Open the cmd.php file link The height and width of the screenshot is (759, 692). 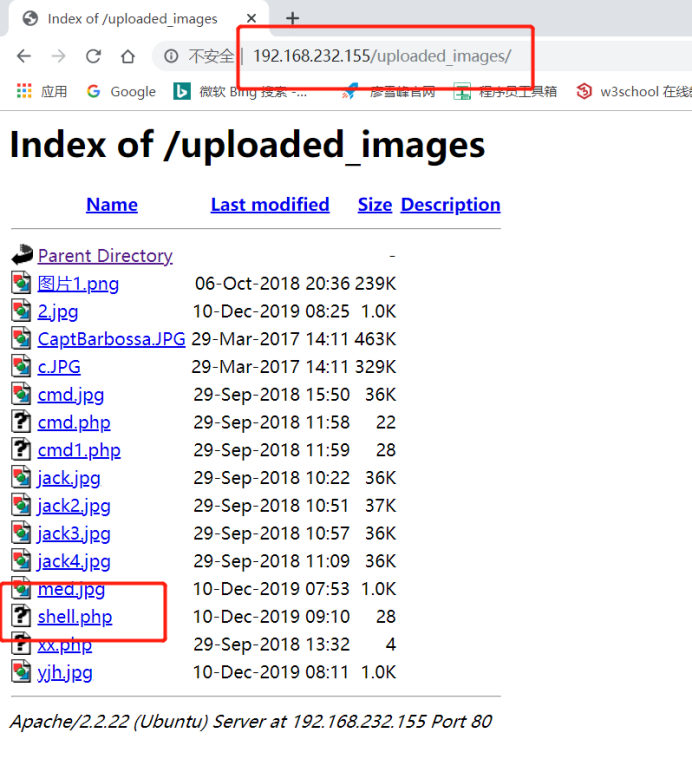point(74,423)
